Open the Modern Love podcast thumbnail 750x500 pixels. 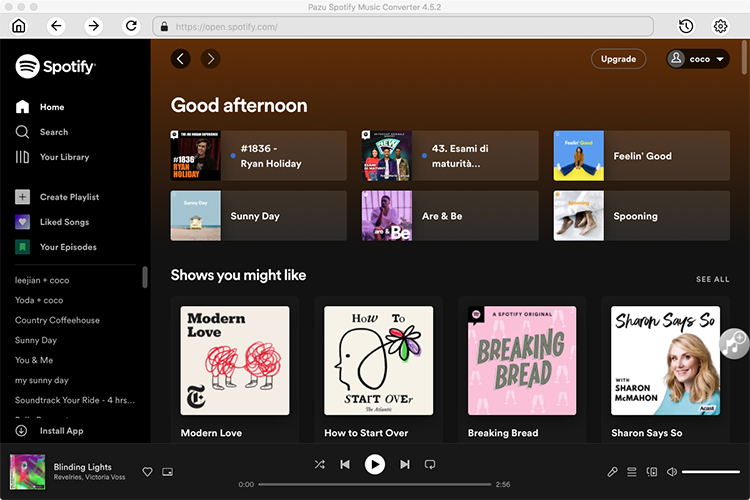pyautogui.click(x=235, y=360)
